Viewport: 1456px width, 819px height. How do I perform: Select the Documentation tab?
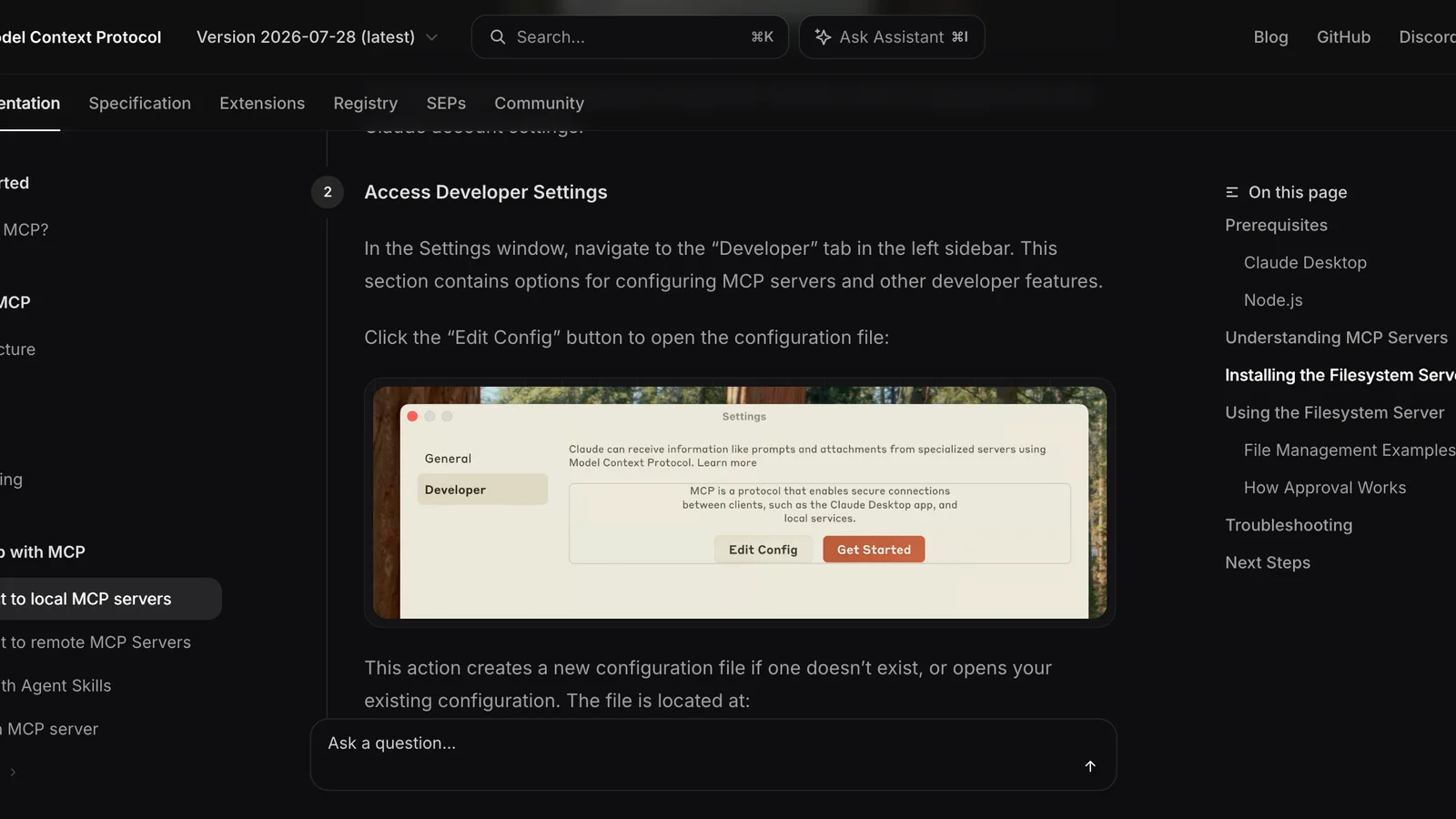[x=29, y=104]
